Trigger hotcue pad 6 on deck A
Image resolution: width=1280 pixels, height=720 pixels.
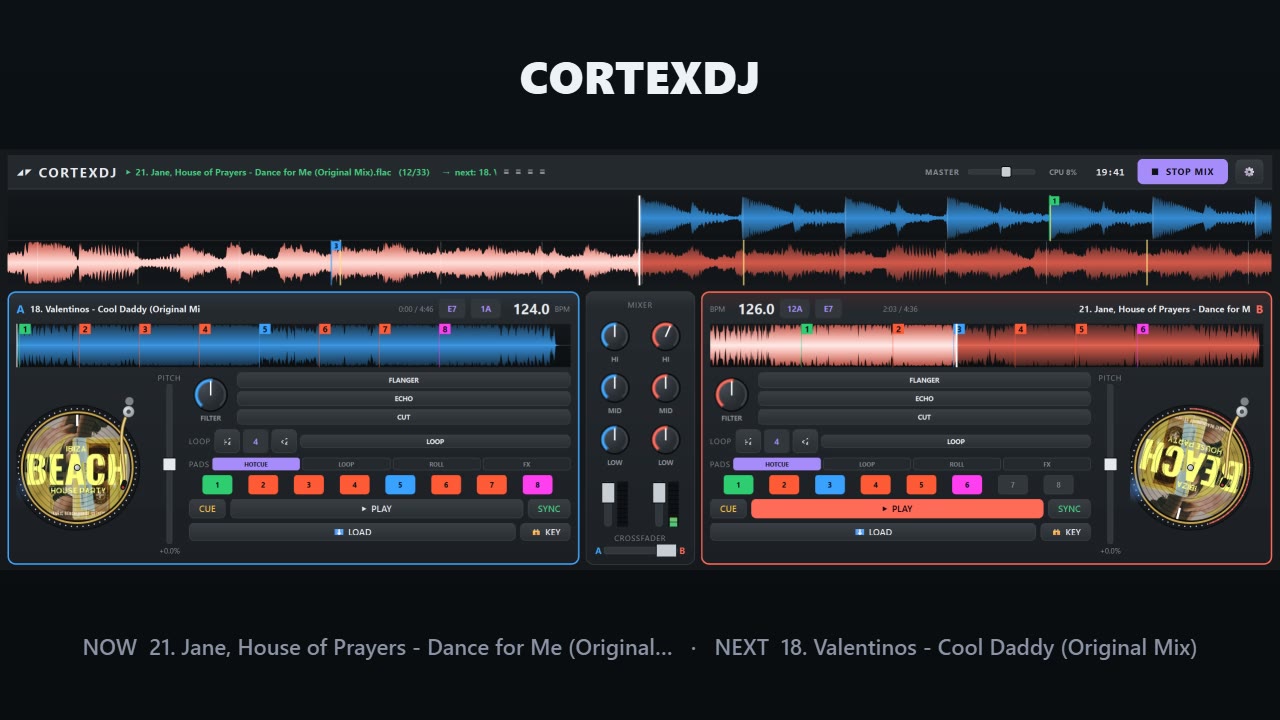coord(446,485)
